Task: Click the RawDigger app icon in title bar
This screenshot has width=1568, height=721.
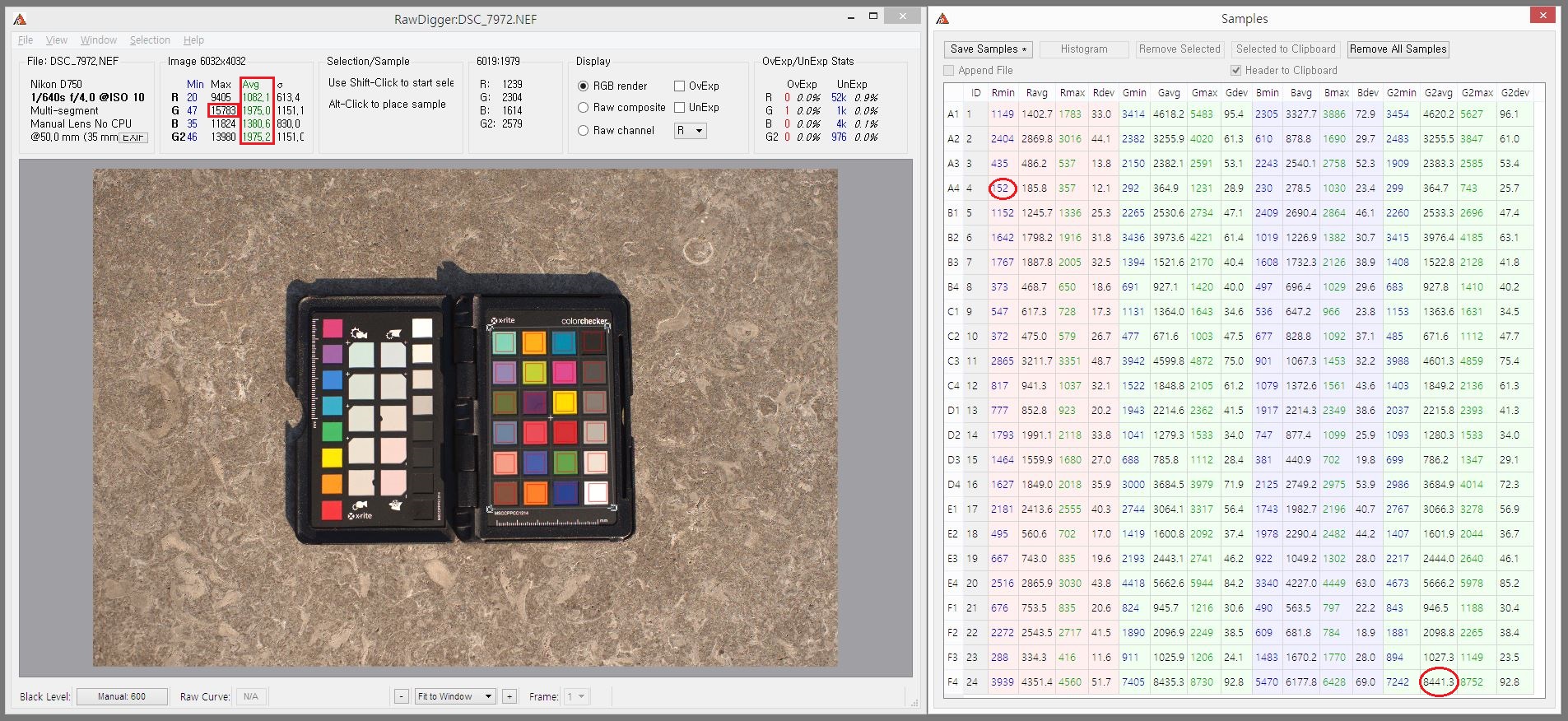Action: click(20, 19)
